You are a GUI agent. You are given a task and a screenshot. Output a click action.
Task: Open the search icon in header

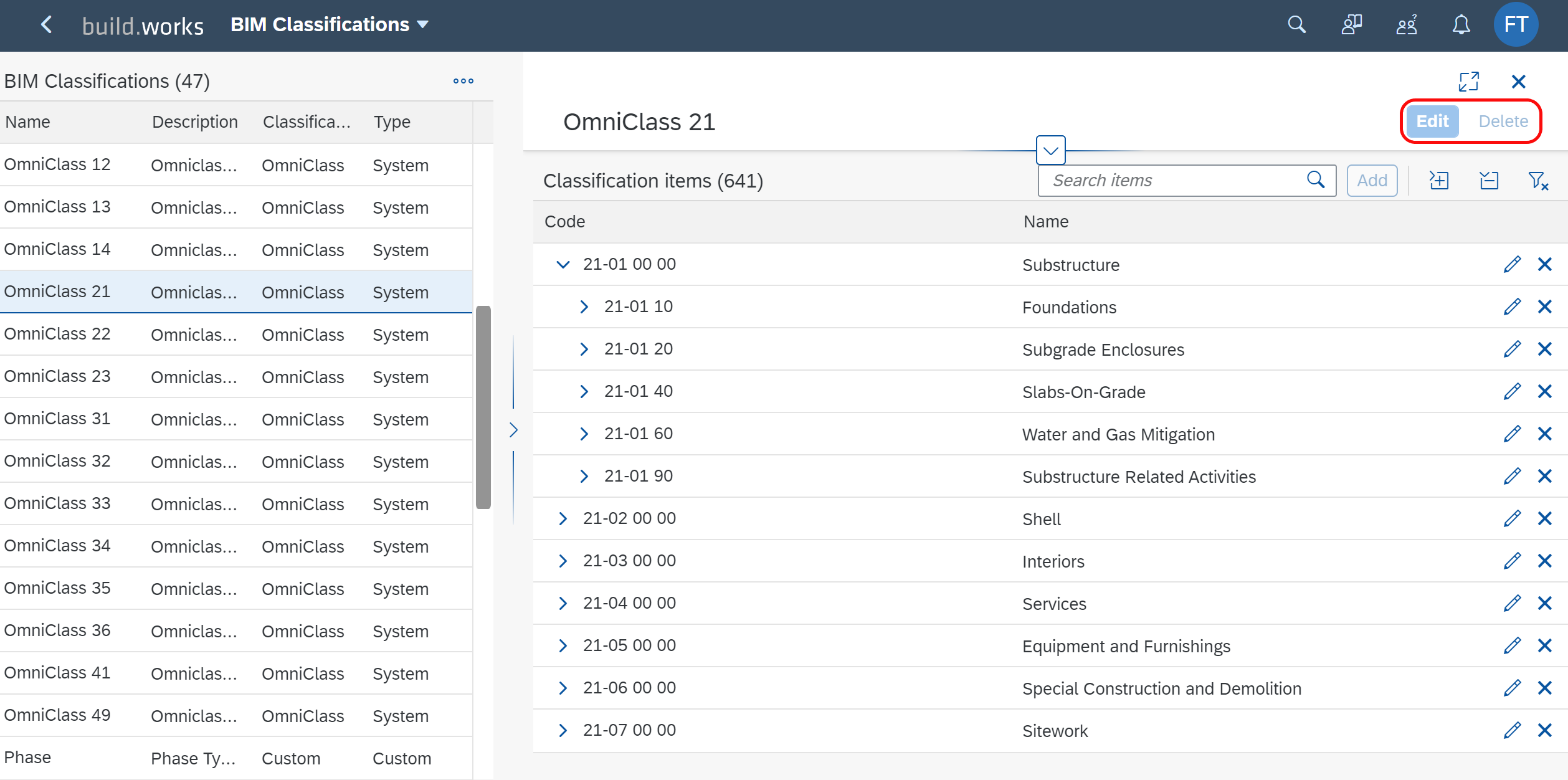(1296, 25)
